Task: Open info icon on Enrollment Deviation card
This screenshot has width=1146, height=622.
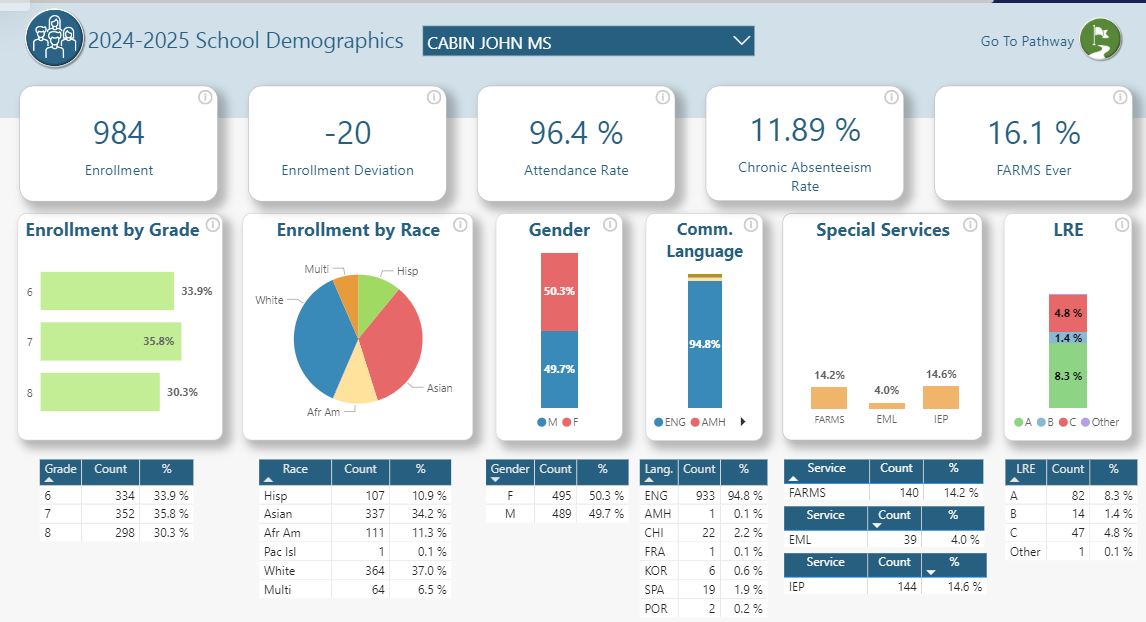Action: click(434, 97)
